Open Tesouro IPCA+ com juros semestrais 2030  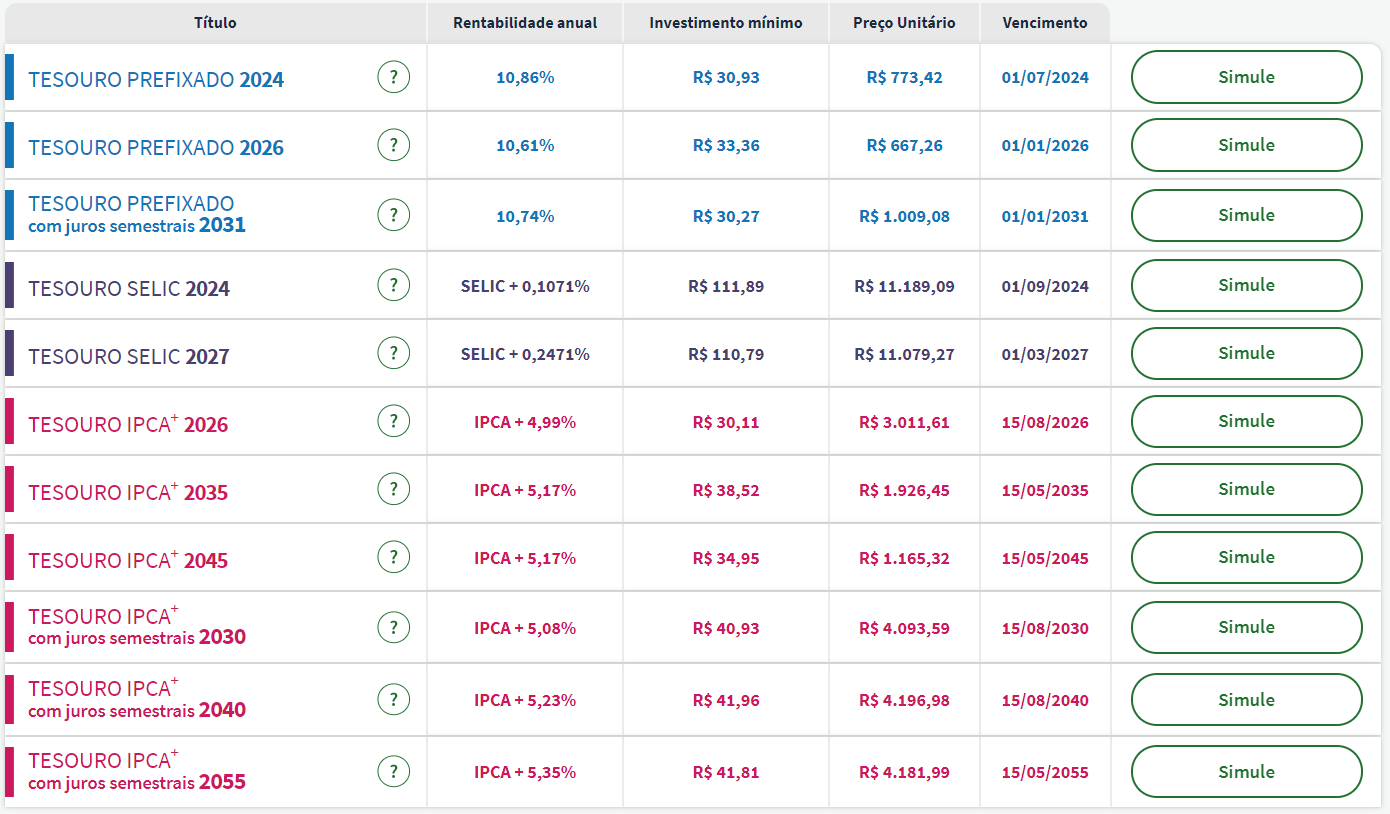click(137, 627)
